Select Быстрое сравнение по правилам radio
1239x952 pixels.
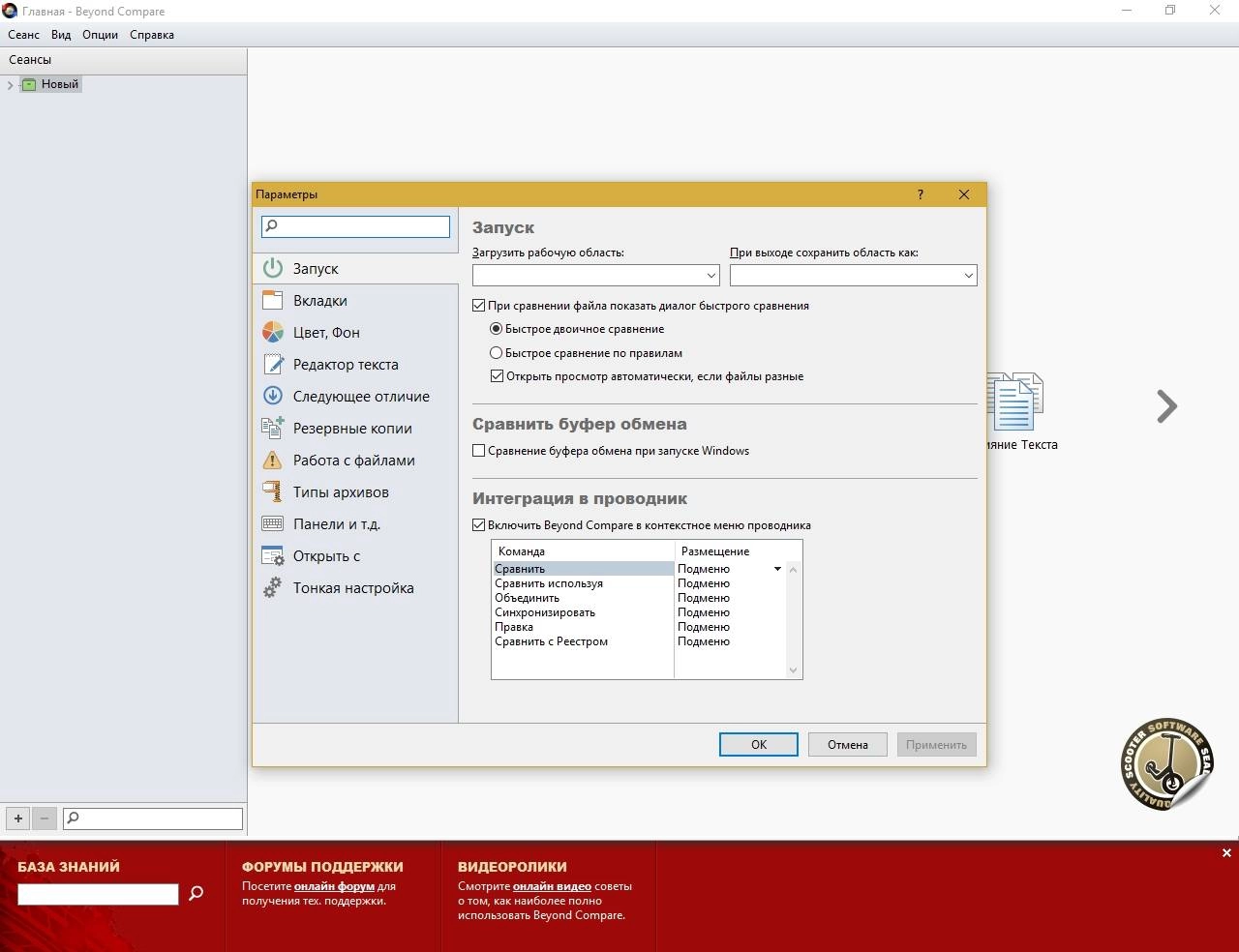tap(497, 353)
